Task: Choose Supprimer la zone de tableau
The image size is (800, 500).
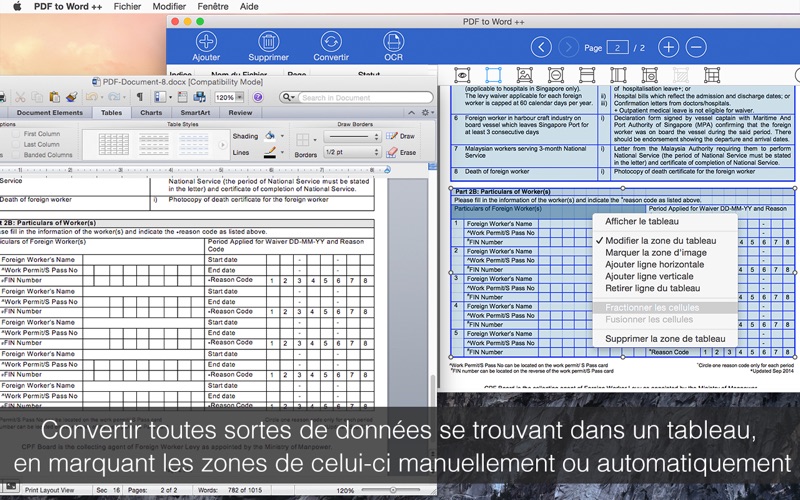Action: (665, 339)
